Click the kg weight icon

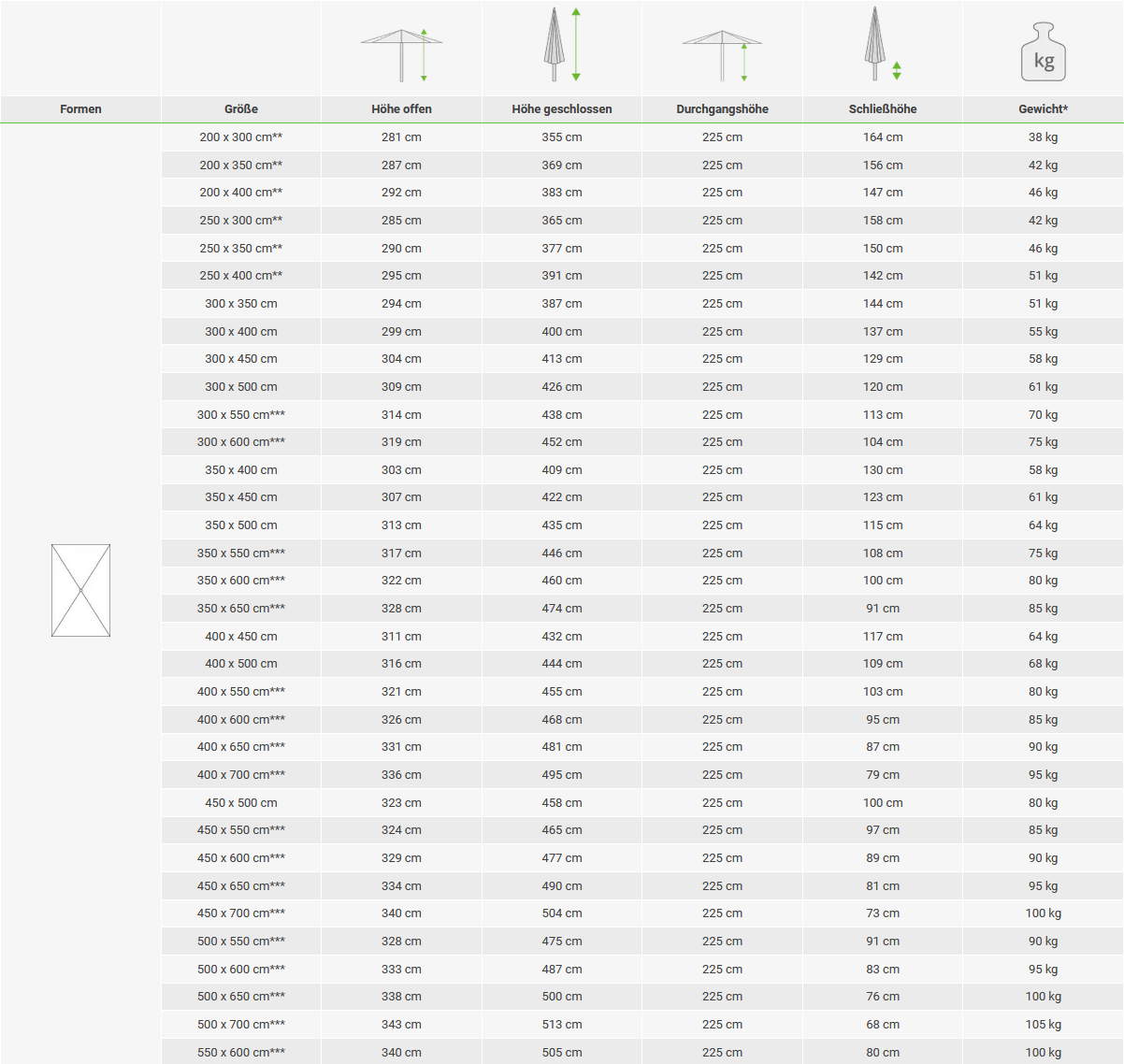tap(1044, 52)
